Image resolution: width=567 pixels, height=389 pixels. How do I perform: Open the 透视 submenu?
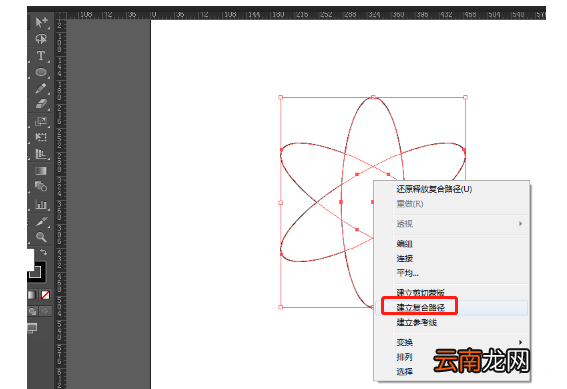(451, 224)
